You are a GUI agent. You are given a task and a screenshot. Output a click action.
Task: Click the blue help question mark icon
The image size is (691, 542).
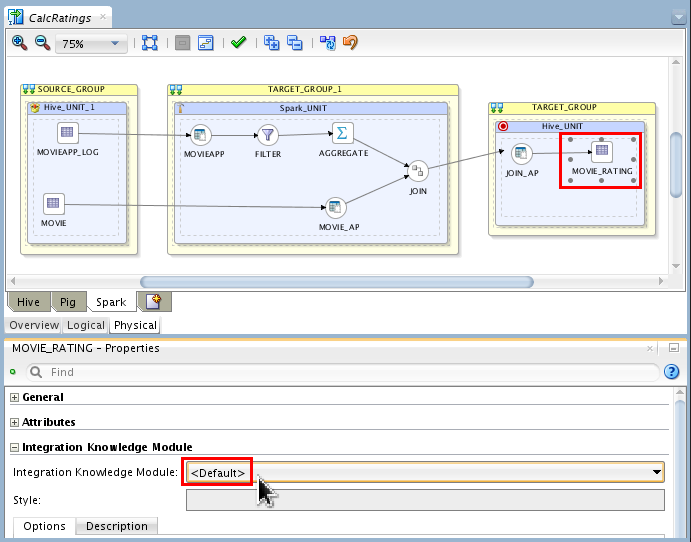(x=672, y=372)
